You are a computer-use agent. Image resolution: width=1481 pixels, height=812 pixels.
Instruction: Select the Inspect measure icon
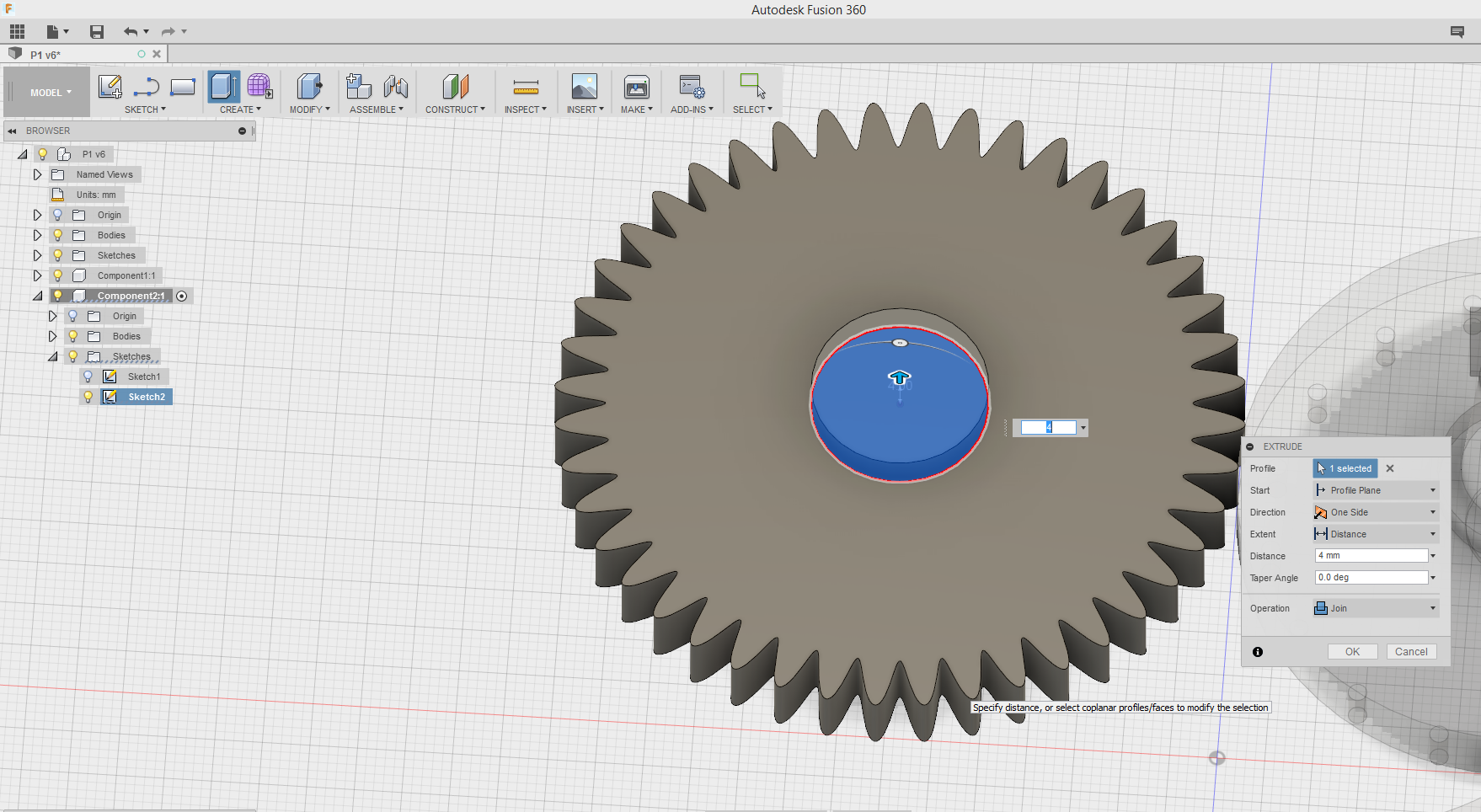click(x=526, y=87)
